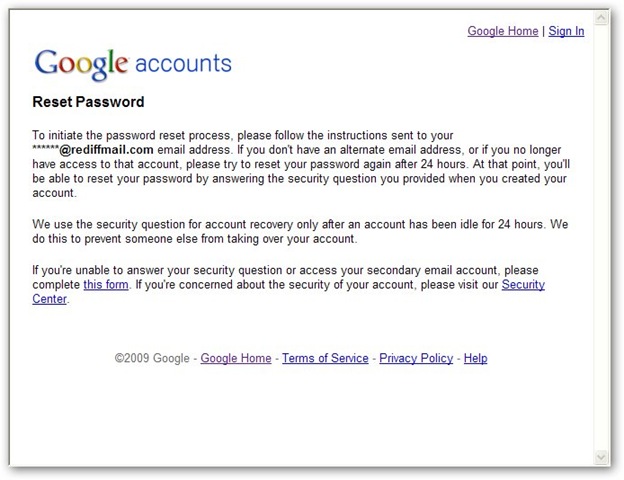The image size is (624, 480).
Task: Click the ©2009 Google copyright text
Action: (x=153, y=358)
